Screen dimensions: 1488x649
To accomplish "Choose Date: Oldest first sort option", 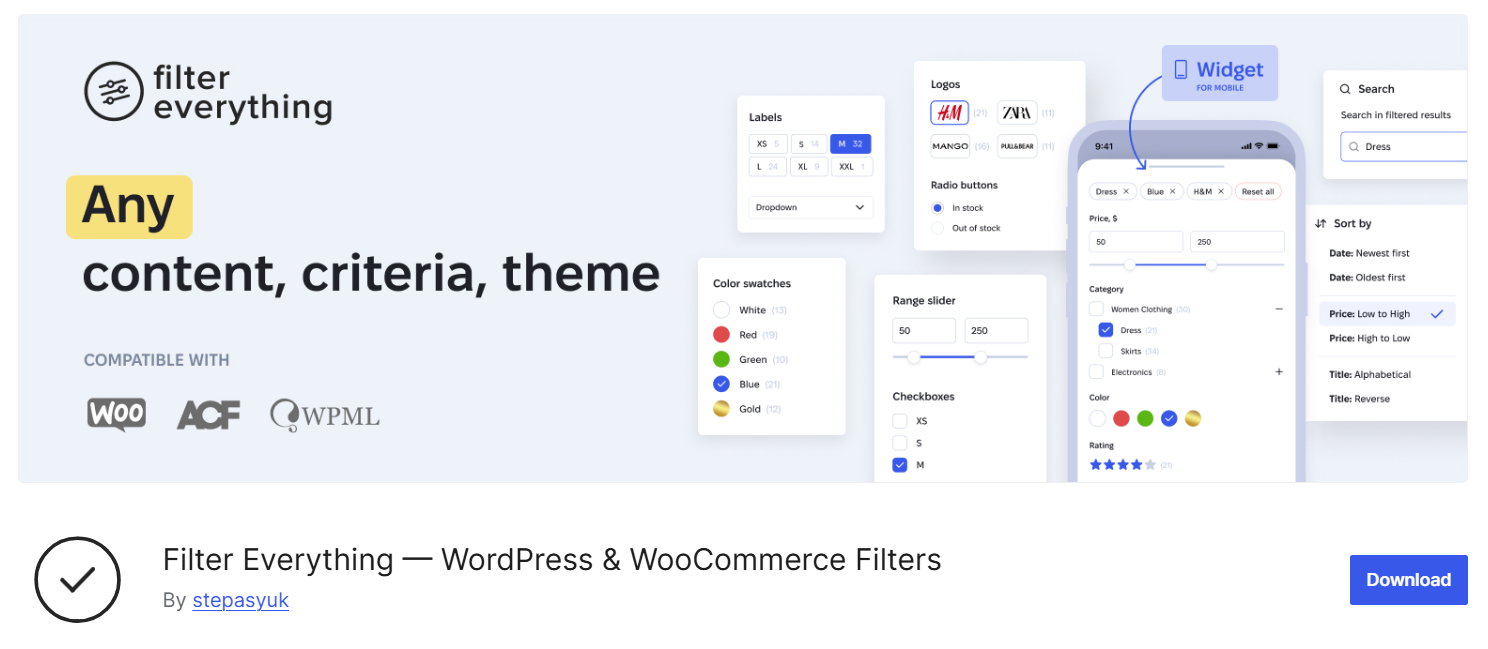I will coord(1367,277).
